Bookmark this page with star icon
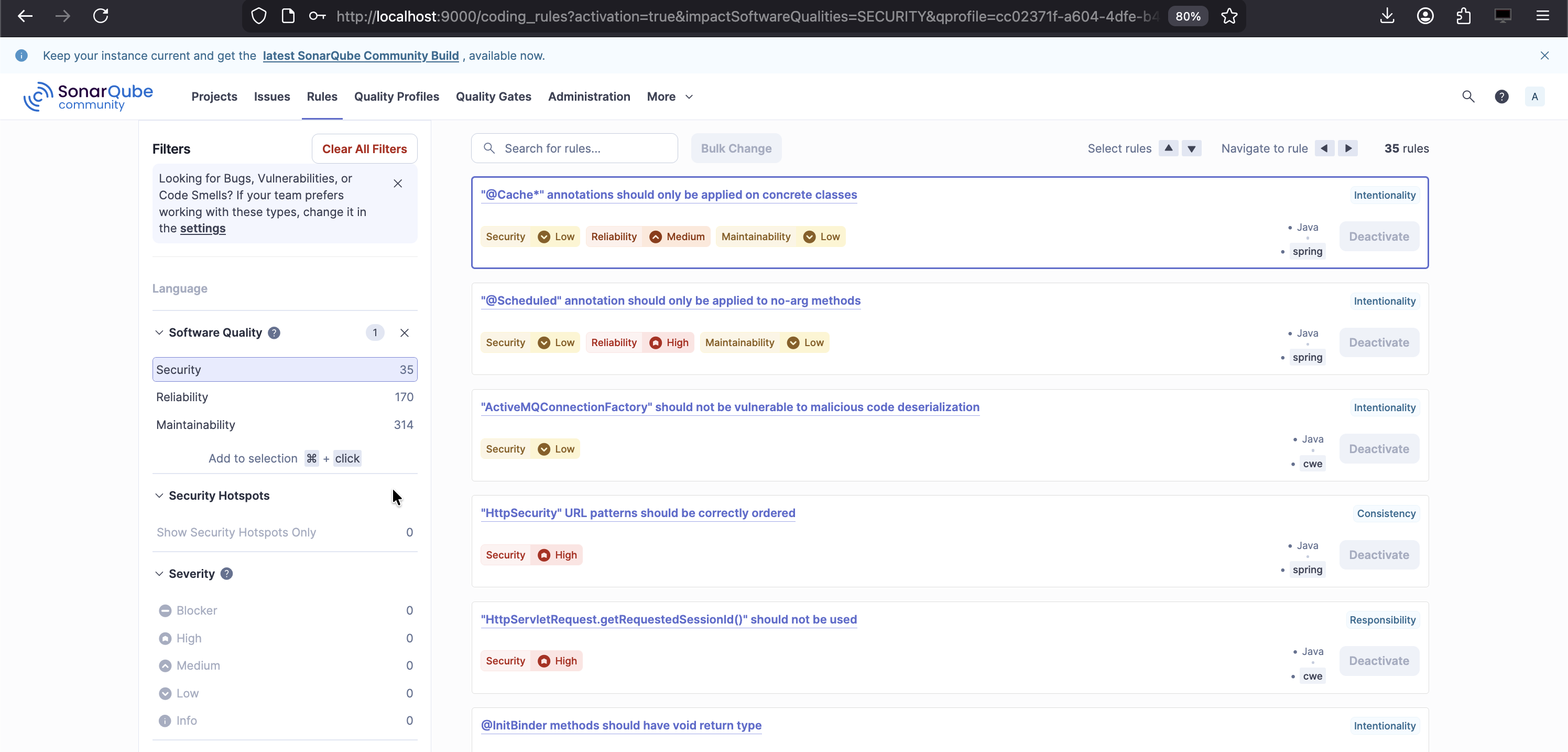Screen dimensions: 1568x752 coord(1229,16)
